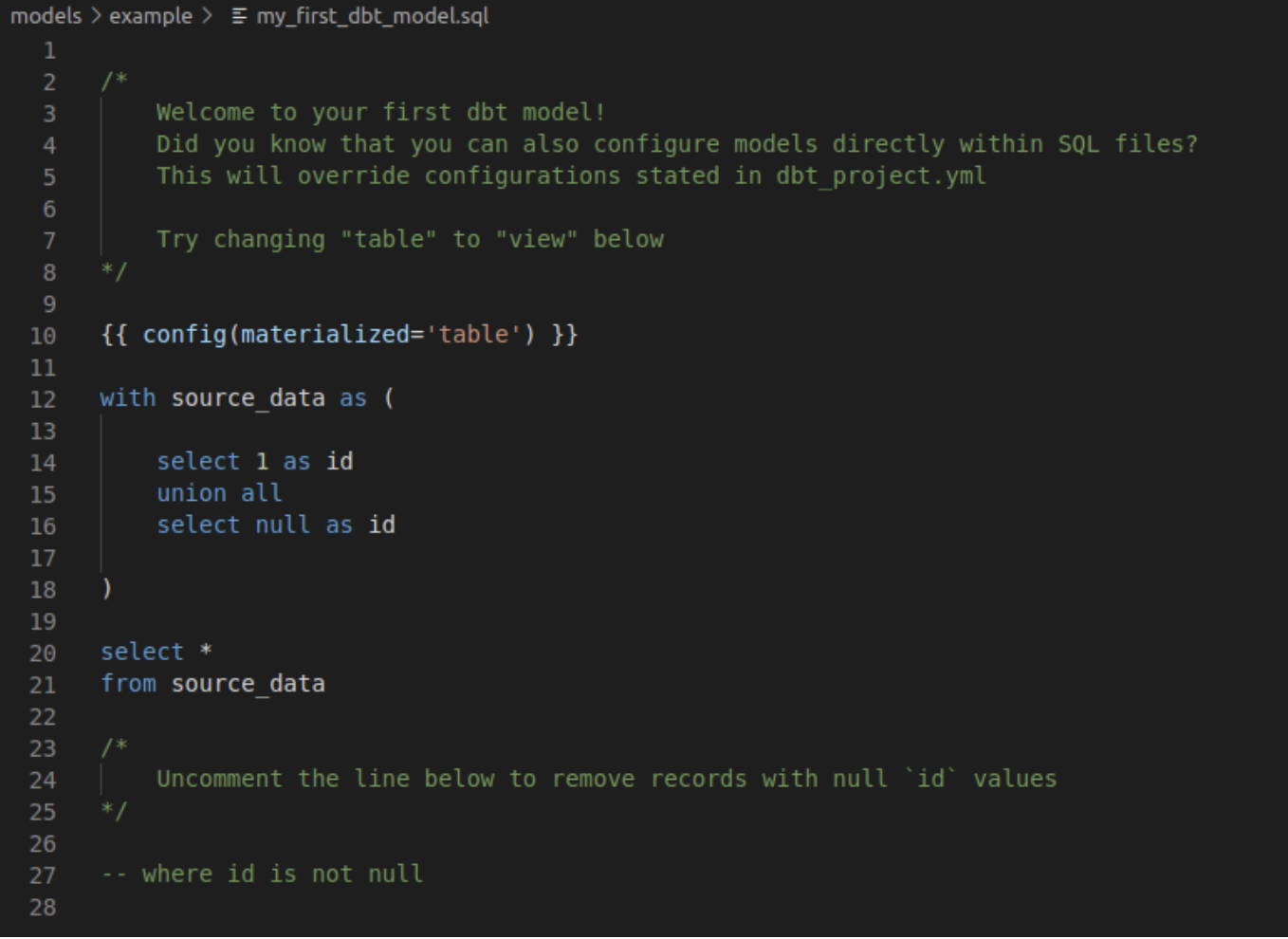
Task: Place cursor in the 'table' string value
Action: 473,335
